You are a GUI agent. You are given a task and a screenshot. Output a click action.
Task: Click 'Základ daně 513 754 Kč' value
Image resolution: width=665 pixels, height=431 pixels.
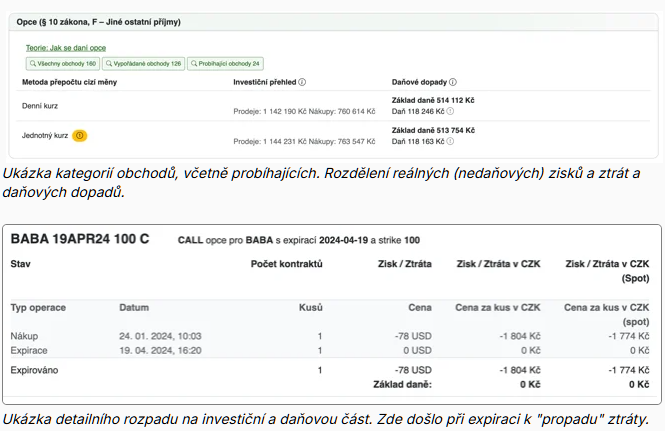click(433, 130)
